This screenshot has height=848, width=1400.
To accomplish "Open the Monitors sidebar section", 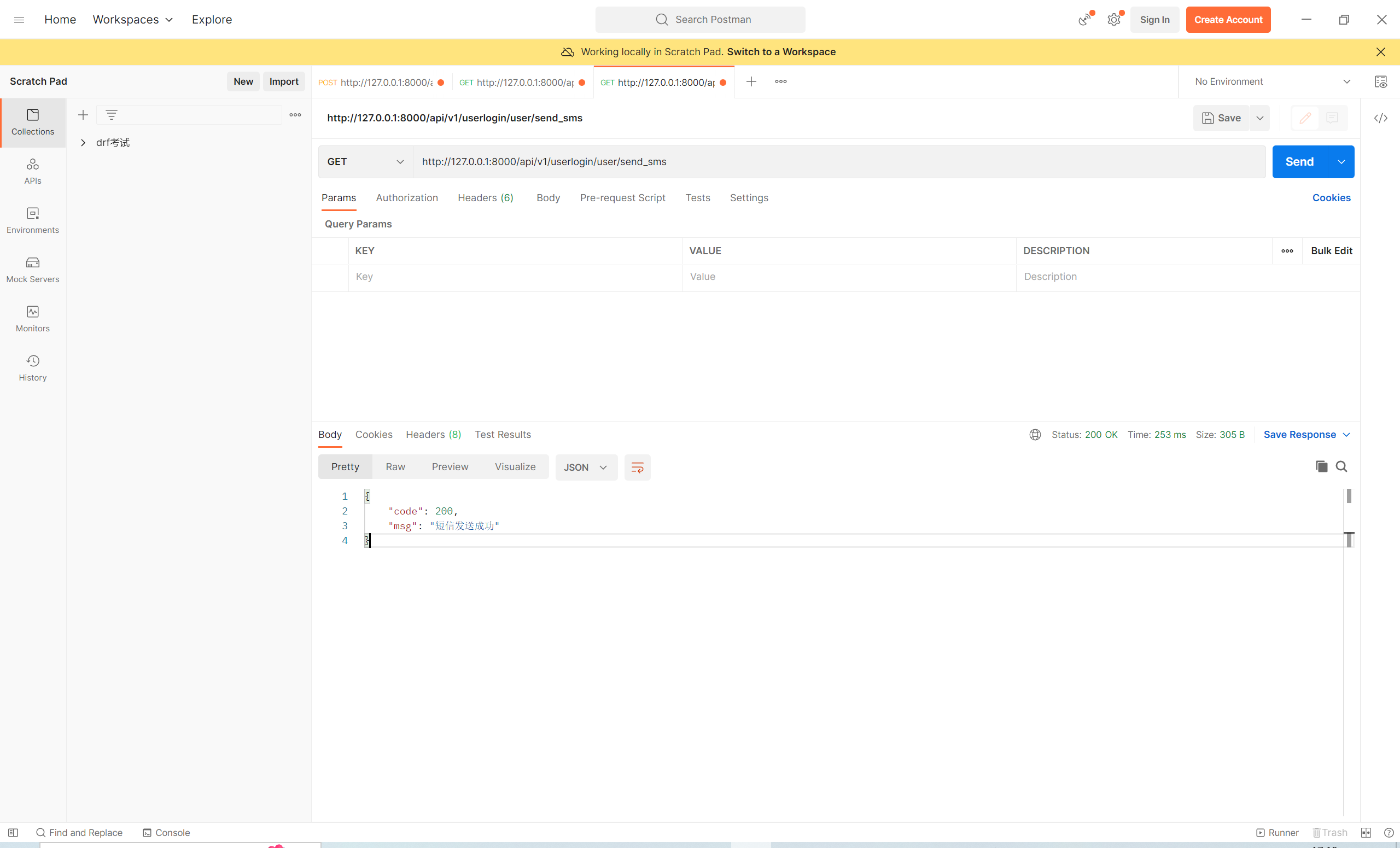I will coord(32,319).
